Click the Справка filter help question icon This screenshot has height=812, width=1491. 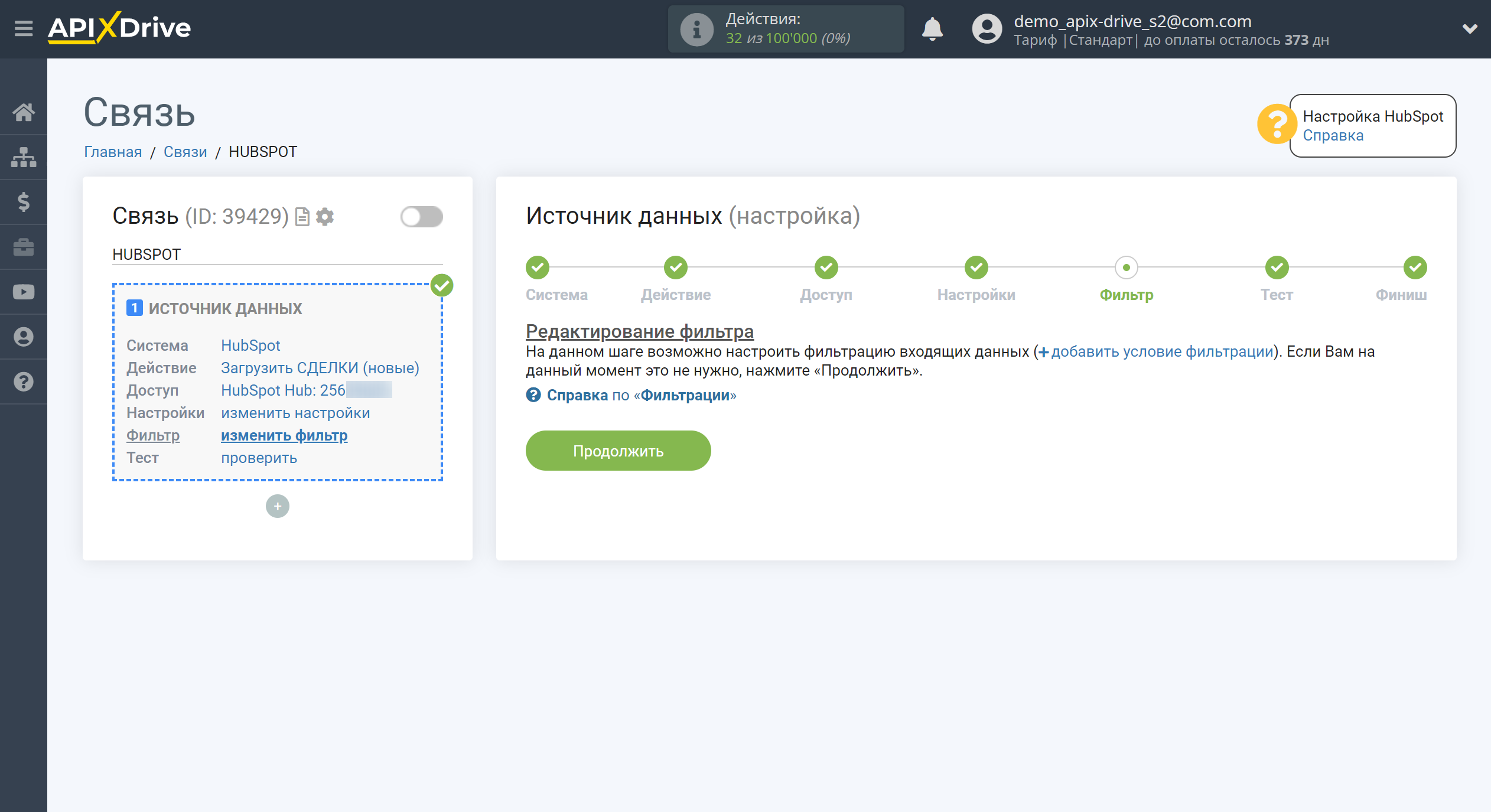click(x=533, y=395)
